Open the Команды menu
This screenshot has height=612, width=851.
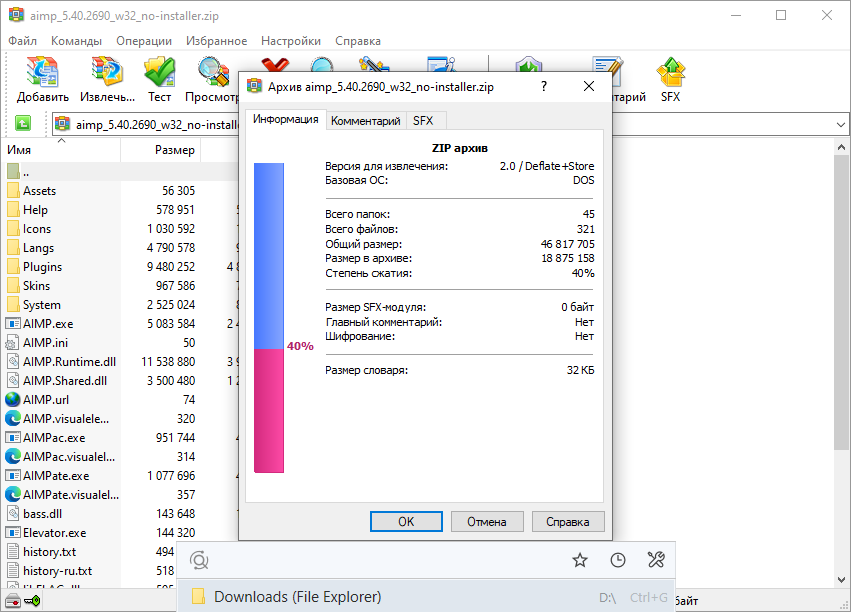tap(76, 41)
